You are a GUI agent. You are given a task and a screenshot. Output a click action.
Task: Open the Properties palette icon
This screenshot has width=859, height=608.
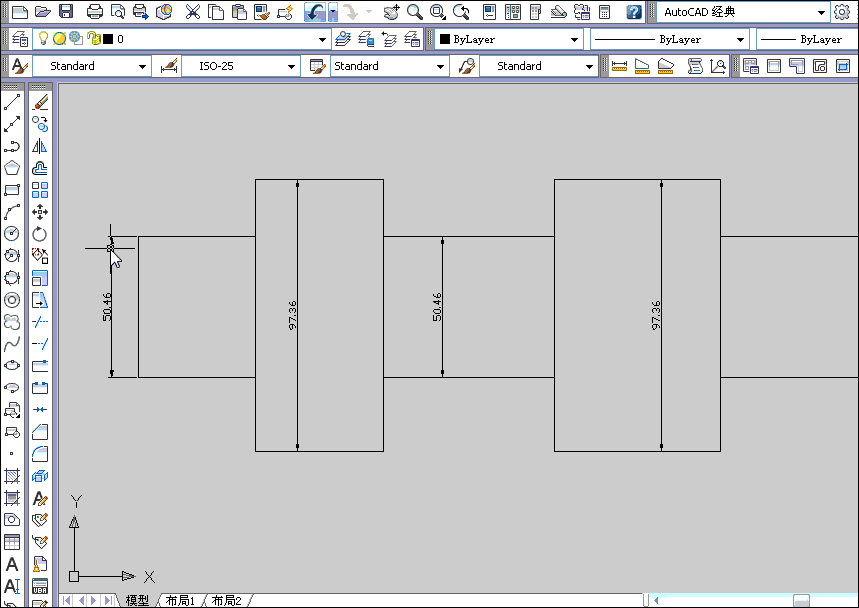489,12
